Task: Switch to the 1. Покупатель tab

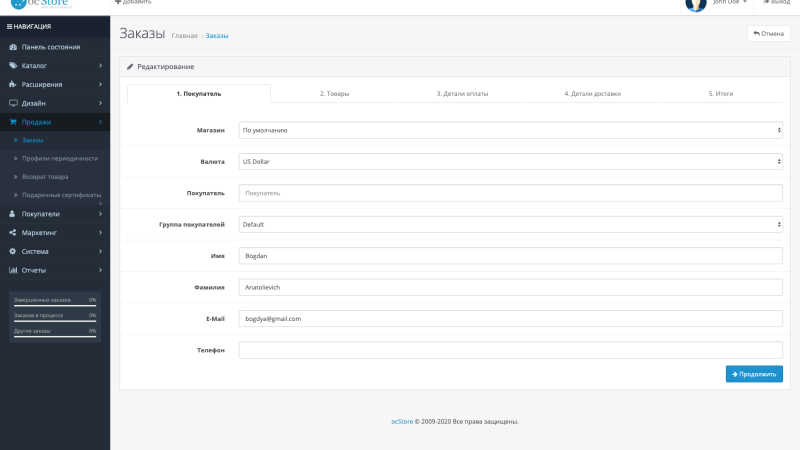Action: click(x=199, y=94)
